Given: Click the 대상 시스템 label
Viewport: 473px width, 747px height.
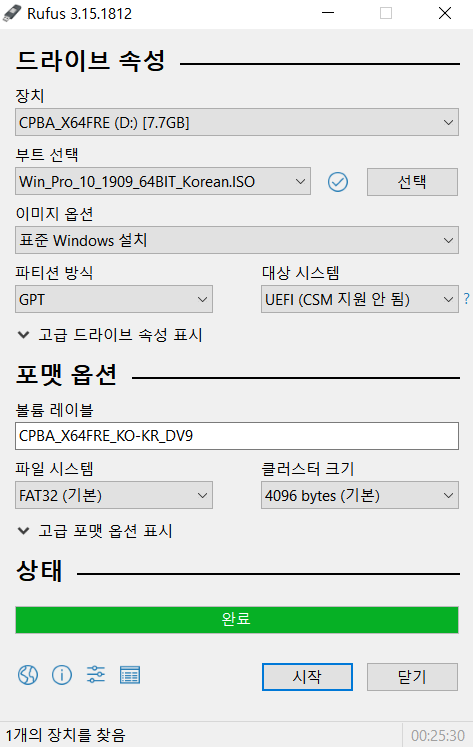Looking at the screenshot, I should 301,273.
